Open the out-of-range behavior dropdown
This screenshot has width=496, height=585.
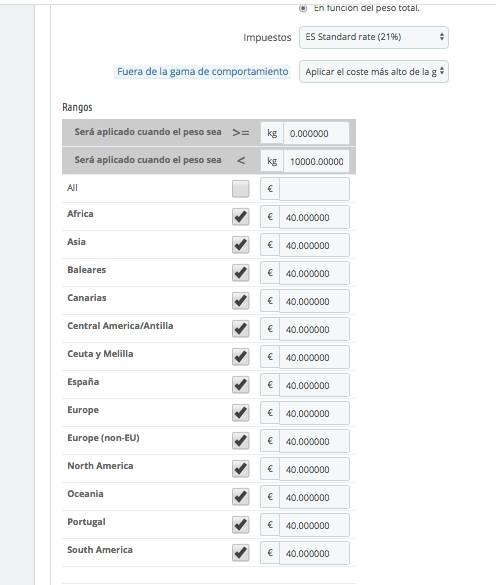(x=374, y=72)
